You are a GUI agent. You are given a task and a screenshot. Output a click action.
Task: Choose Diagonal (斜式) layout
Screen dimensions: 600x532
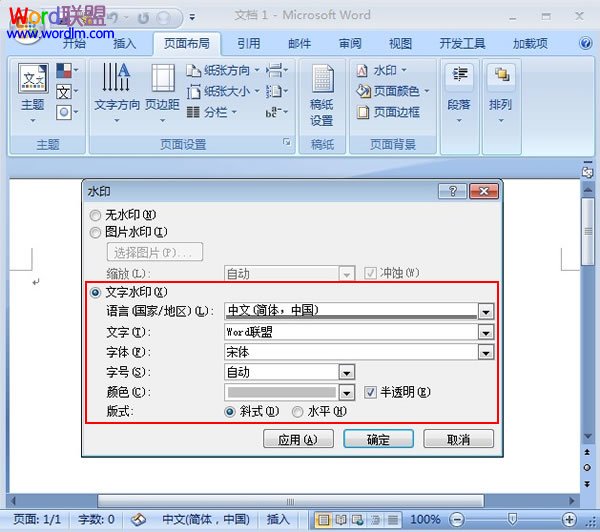coord(252,412)
